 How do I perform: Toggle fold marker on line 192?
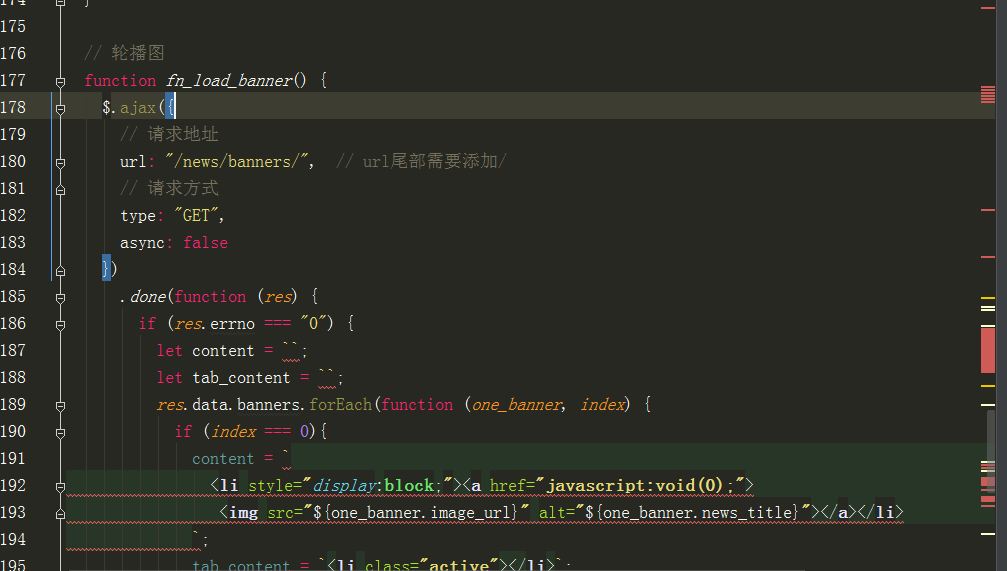[60, 487]
